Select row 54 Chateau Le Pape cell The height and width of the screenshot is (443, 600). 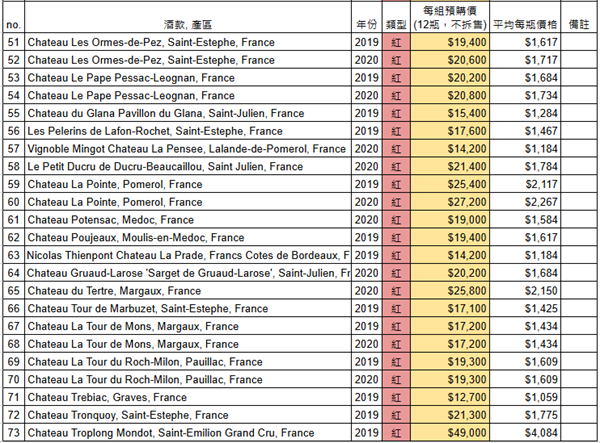[188, 95]
